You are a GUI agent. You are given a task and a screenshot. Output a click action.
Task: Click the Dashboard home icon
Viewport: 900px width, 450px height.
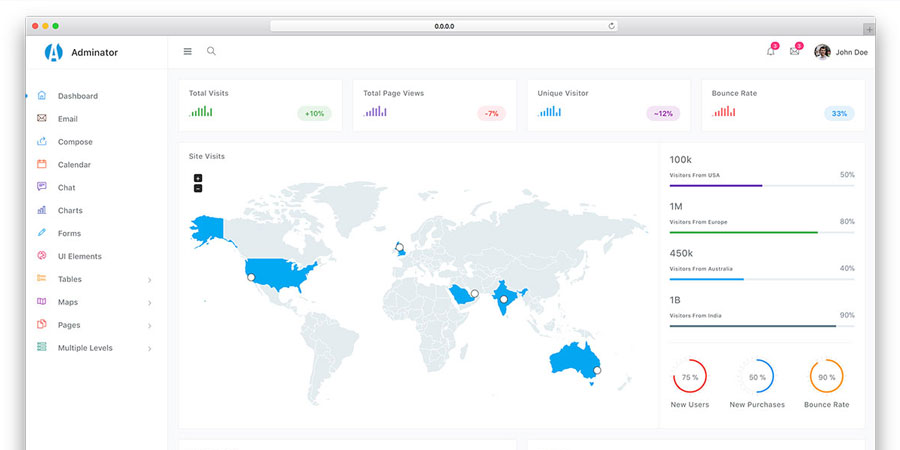point(41,95)
